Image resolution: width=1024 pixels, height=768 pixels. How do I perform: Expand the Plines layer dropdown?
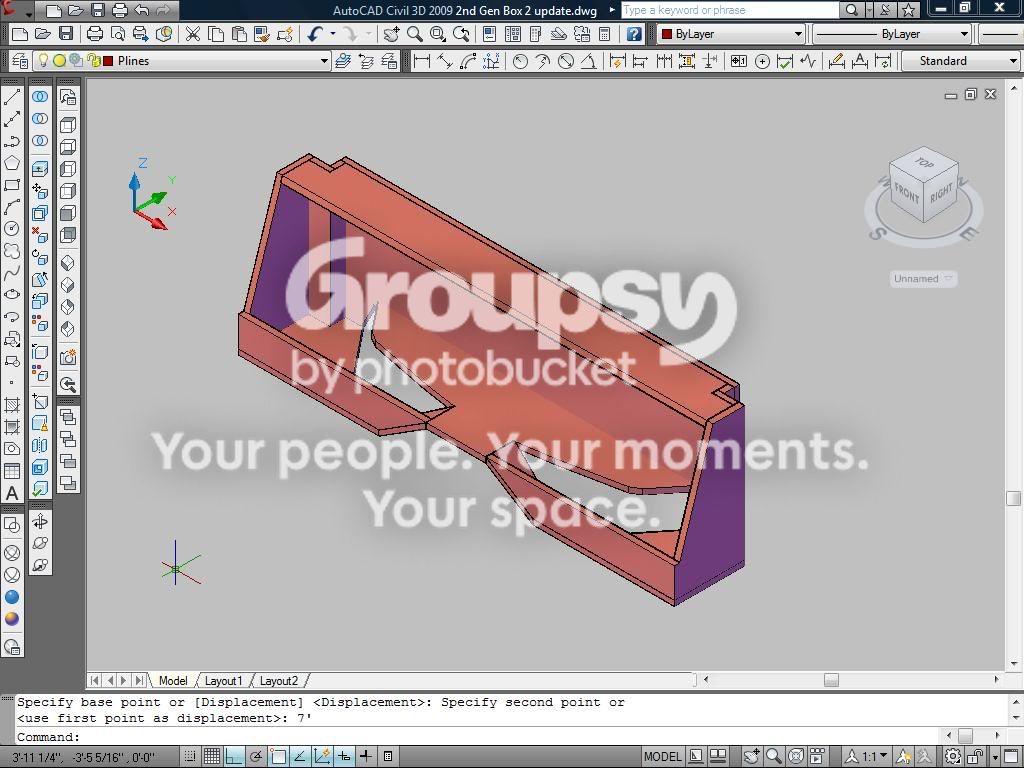tap(324, 61)
